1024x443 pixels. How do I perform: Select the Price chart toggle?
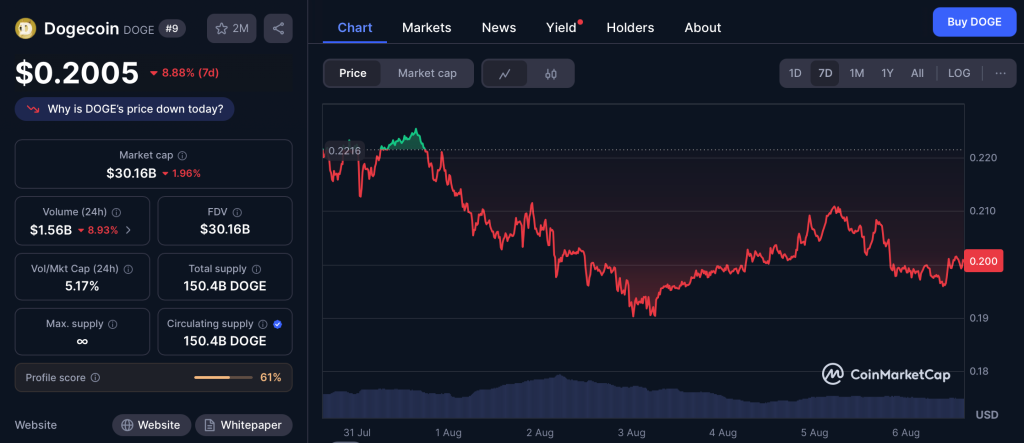pyautogui.click(x=353, y=73)
